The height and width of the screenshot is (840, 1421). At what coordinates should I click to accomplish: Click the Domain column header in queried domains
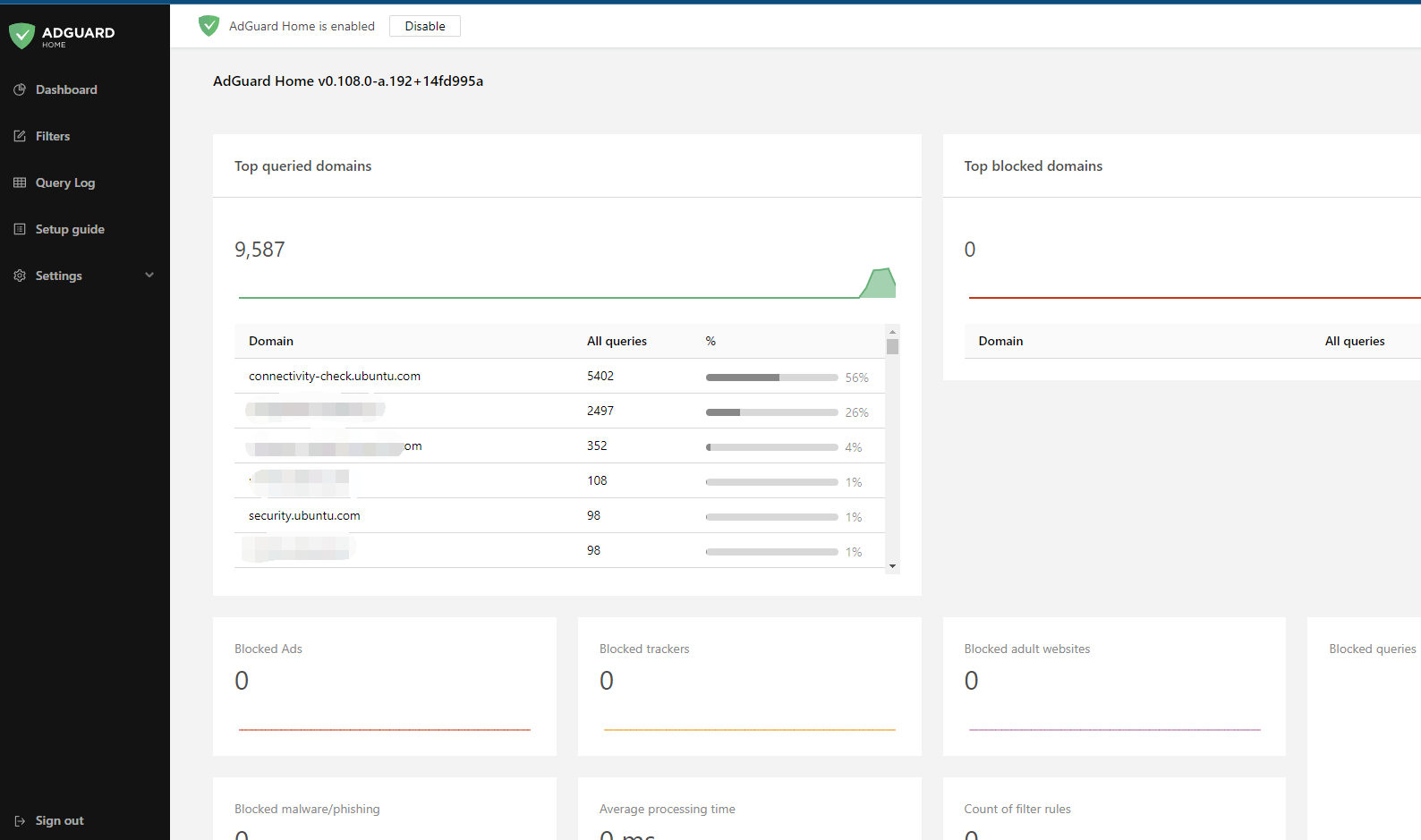click(271, 341)
